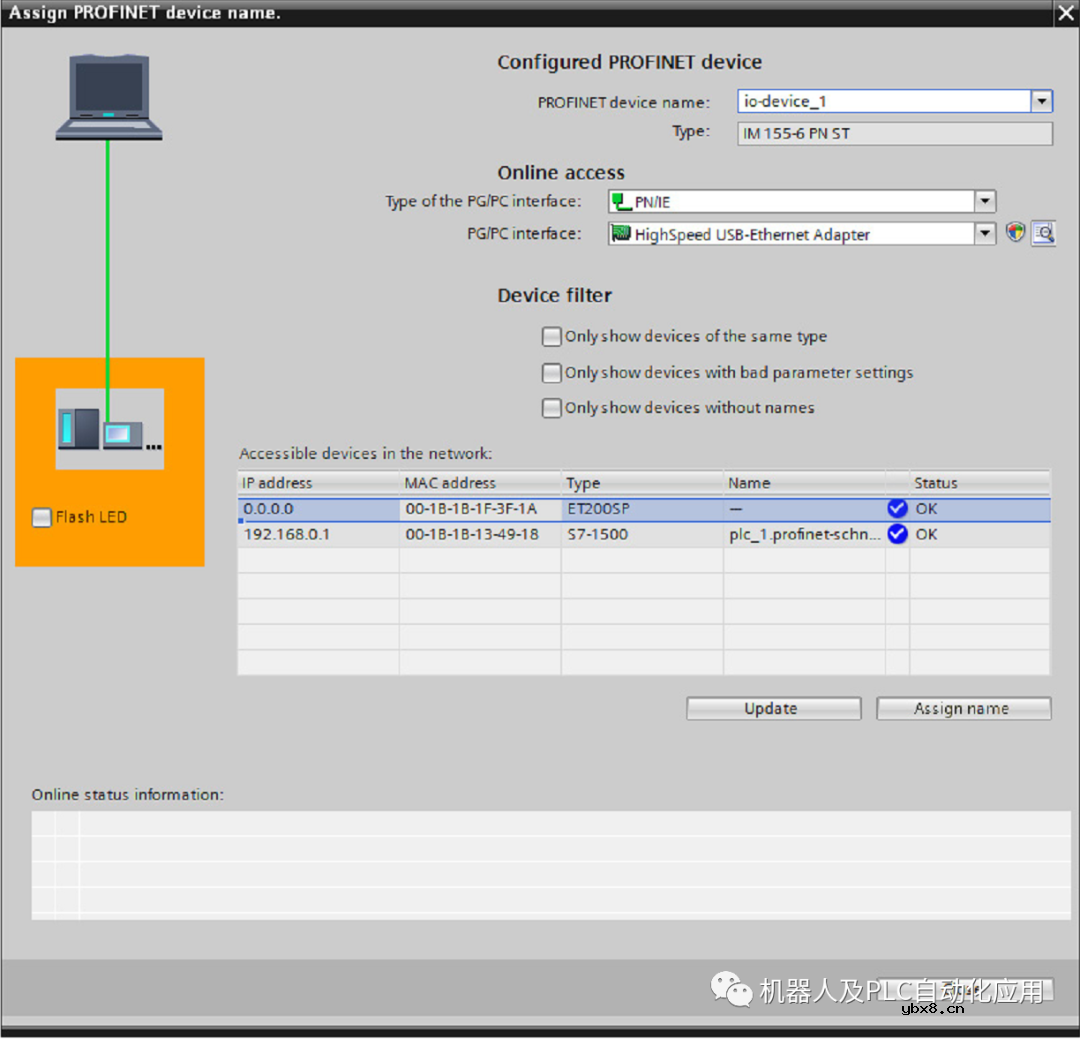
Task: Expand the Type of PG/PC interface dropdown
Action: (985, 201)
